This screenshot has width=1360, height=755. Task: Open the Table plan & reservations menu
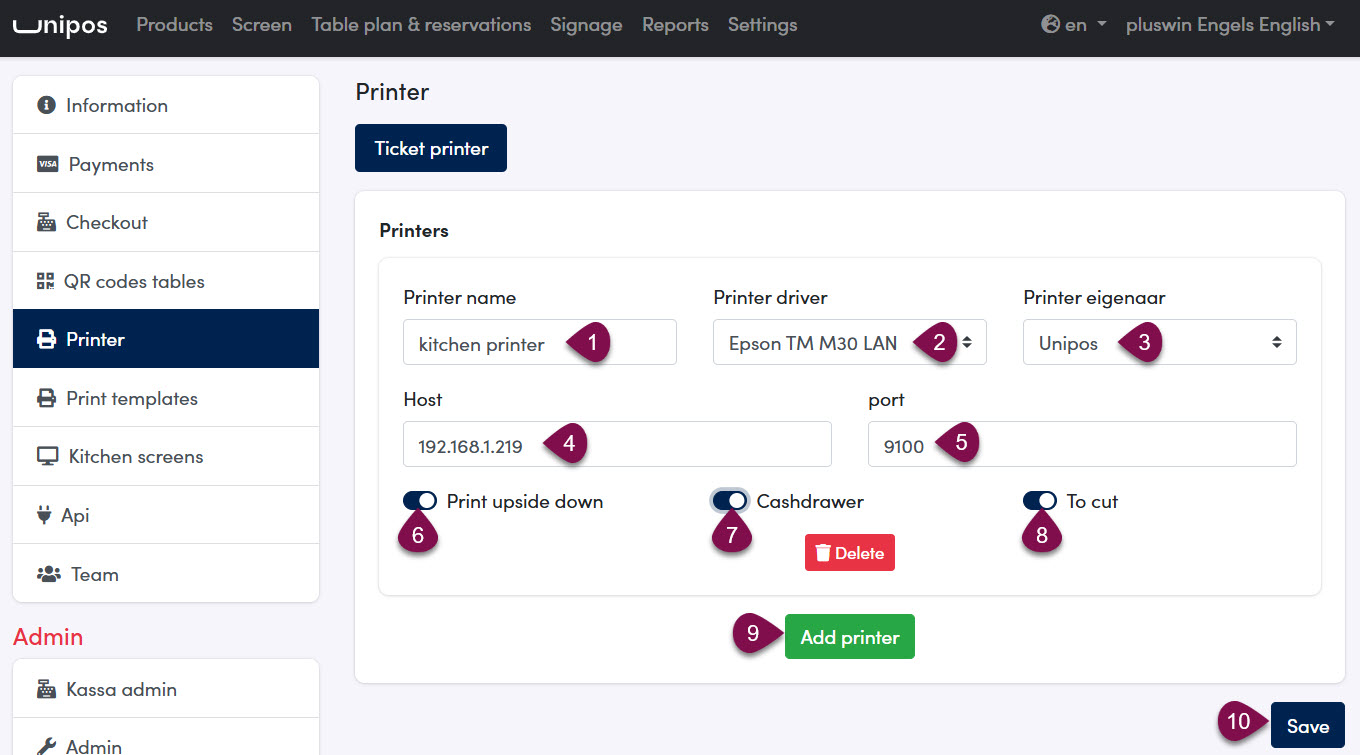coord(421,25)
